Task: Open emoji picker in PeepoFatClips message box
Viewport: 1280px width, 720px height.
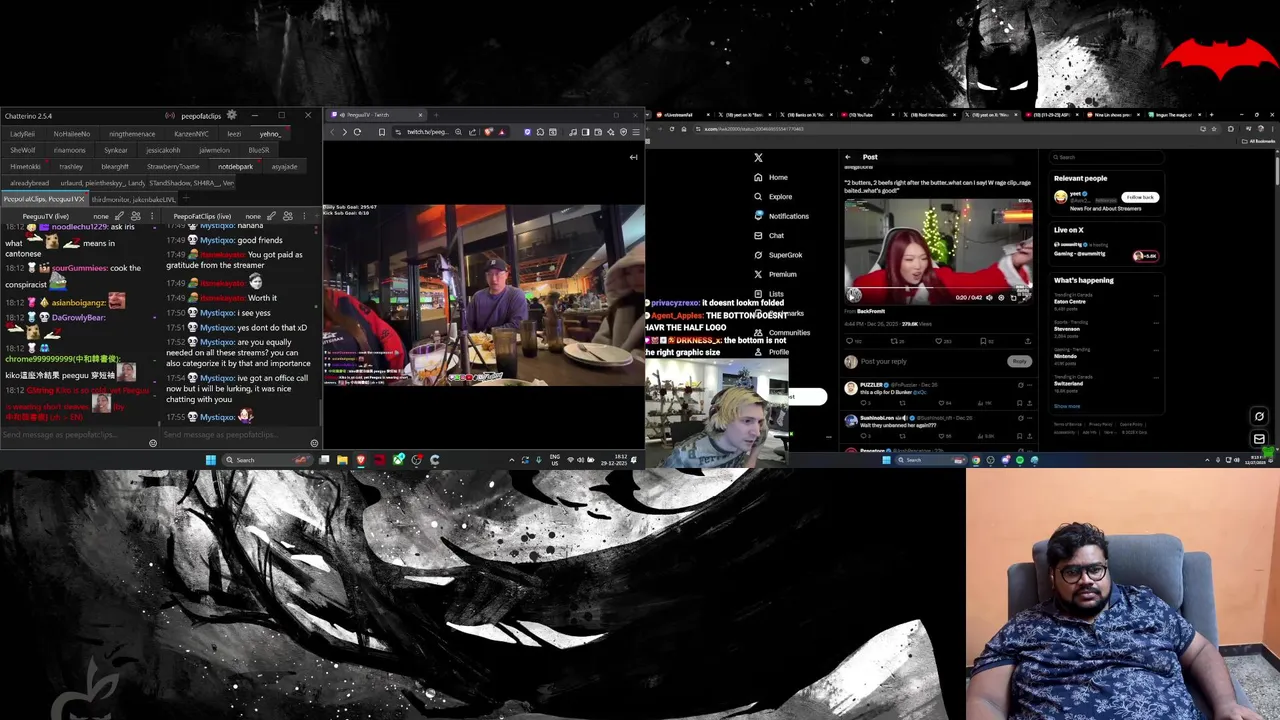Action: point(314,443)
